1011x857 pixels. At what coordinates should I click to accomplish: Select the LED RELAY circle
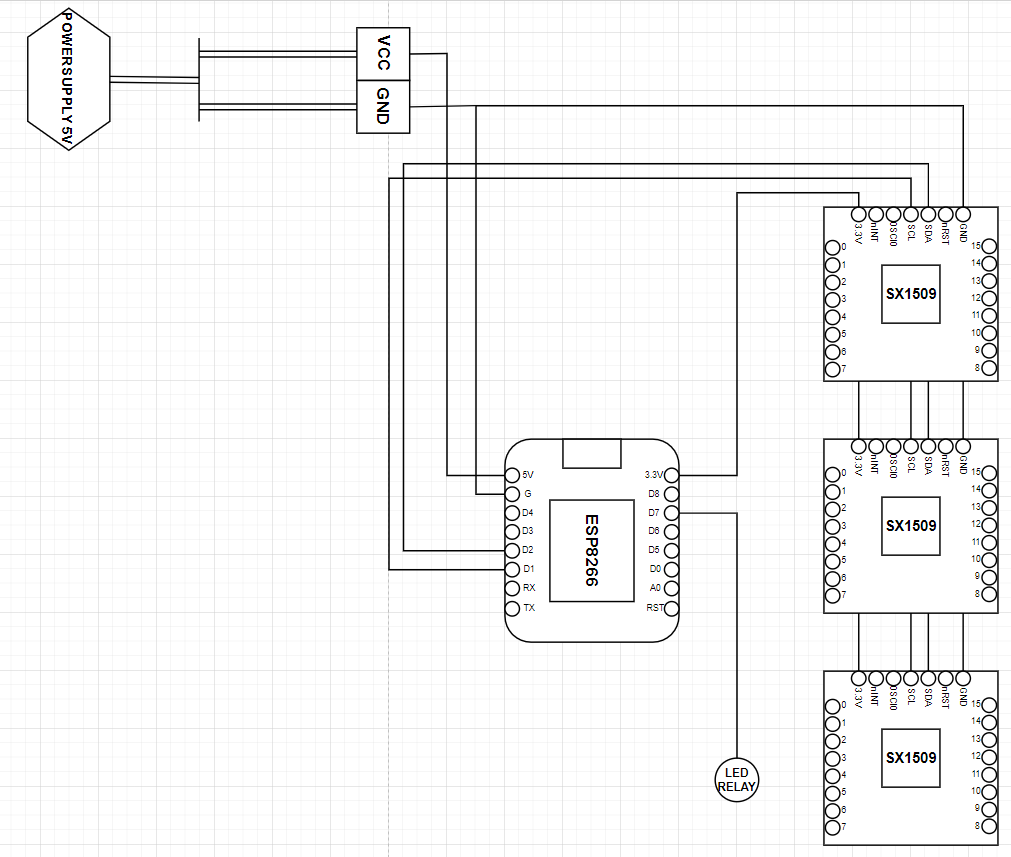point(737,780)
